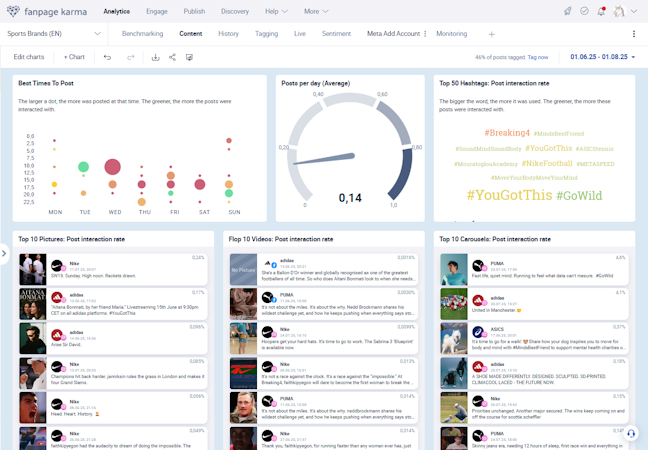Go to the Discovery section
The image size is (648, 450).
point(235,11)
